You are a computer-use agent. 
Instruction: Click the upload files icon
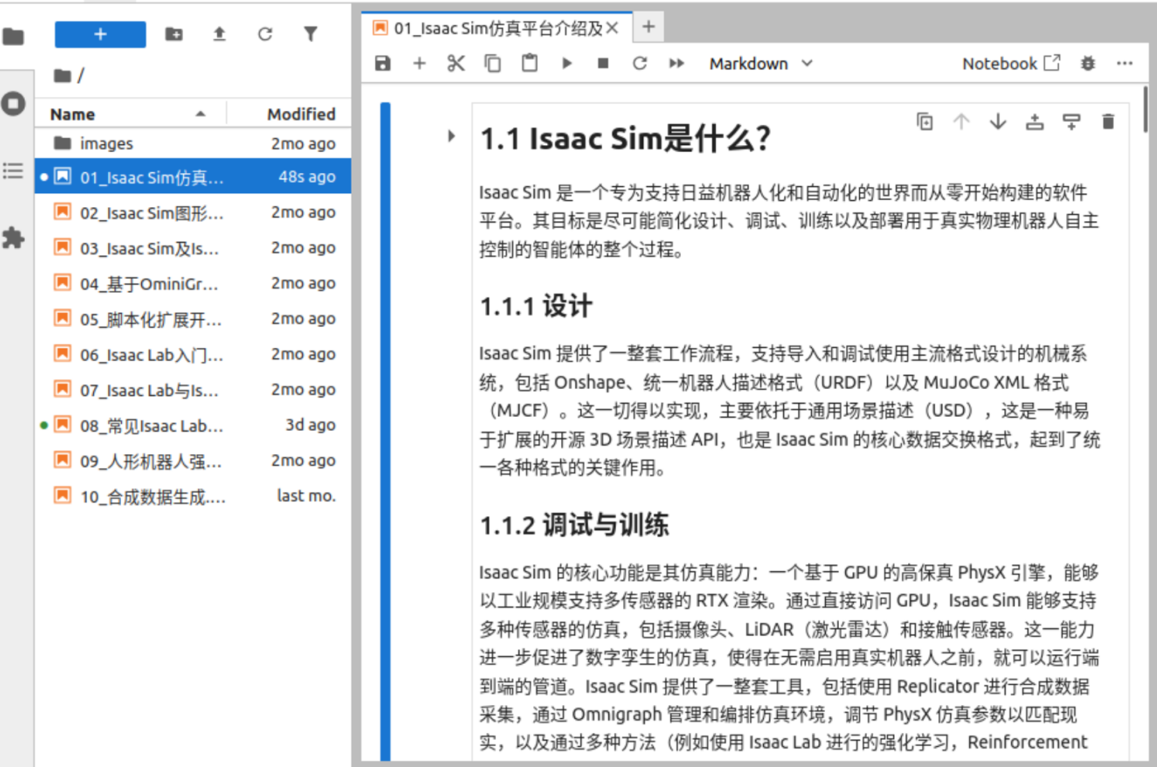click(219, 34)
